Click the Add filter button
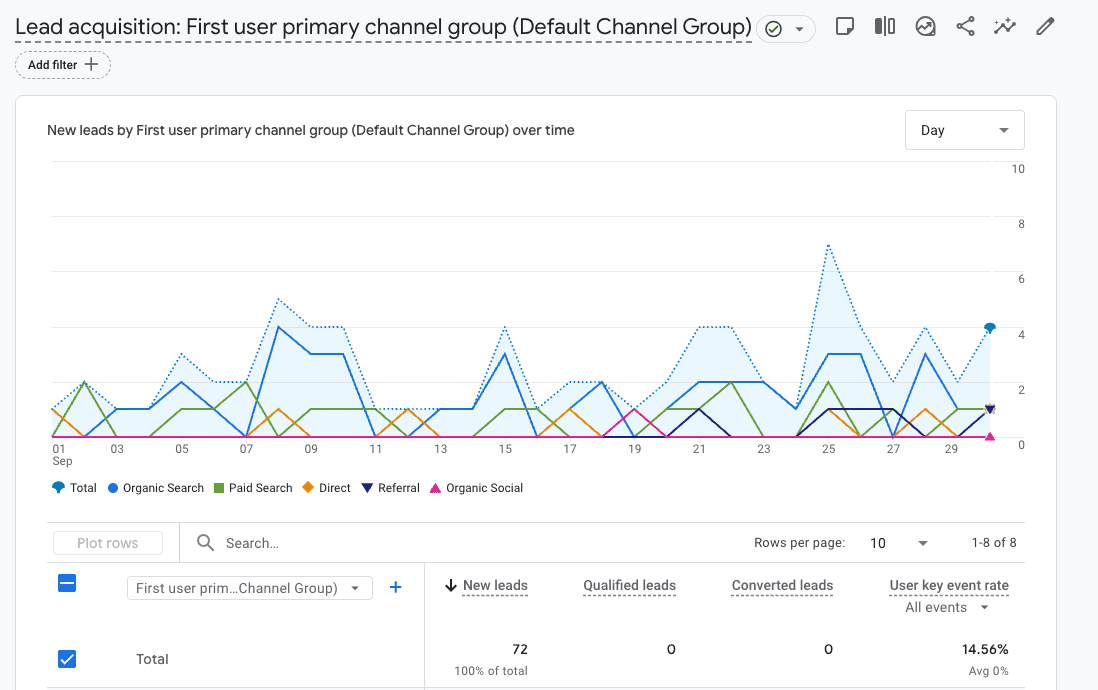This screenshot has width=1098, height=690. click(x=63, y=65)
